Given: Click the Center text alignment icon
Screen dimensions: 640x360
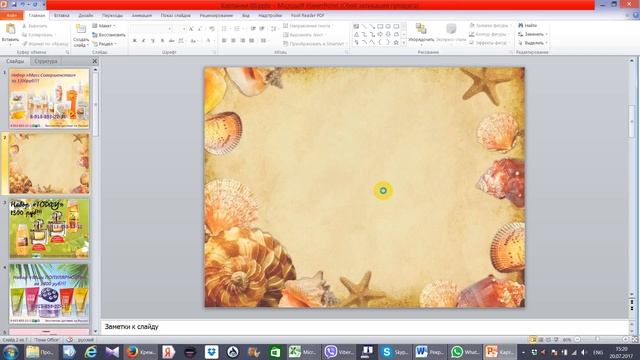Looking at the screenshot, I should click(233, 41).
